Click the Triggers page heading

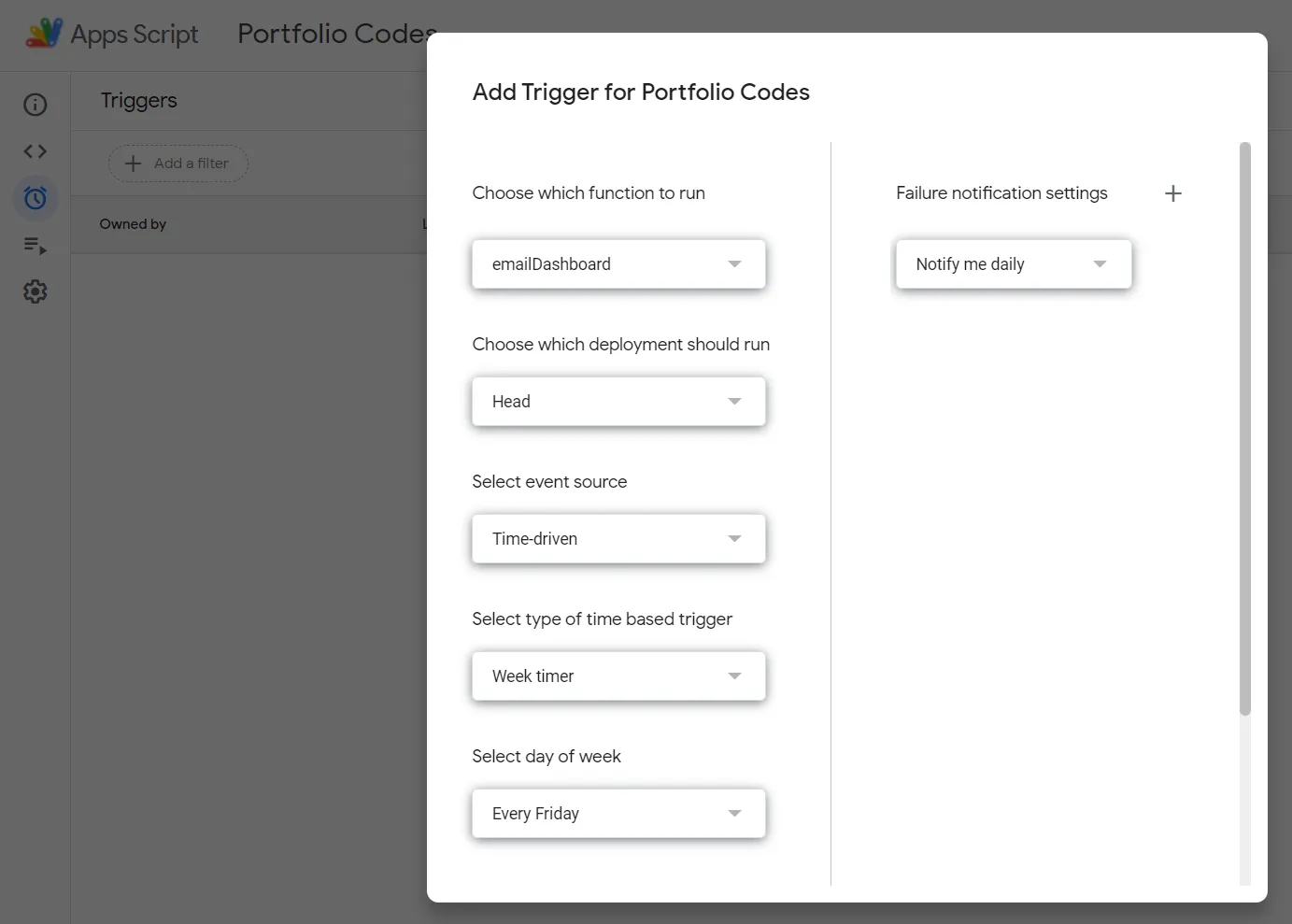coord(139,101)
